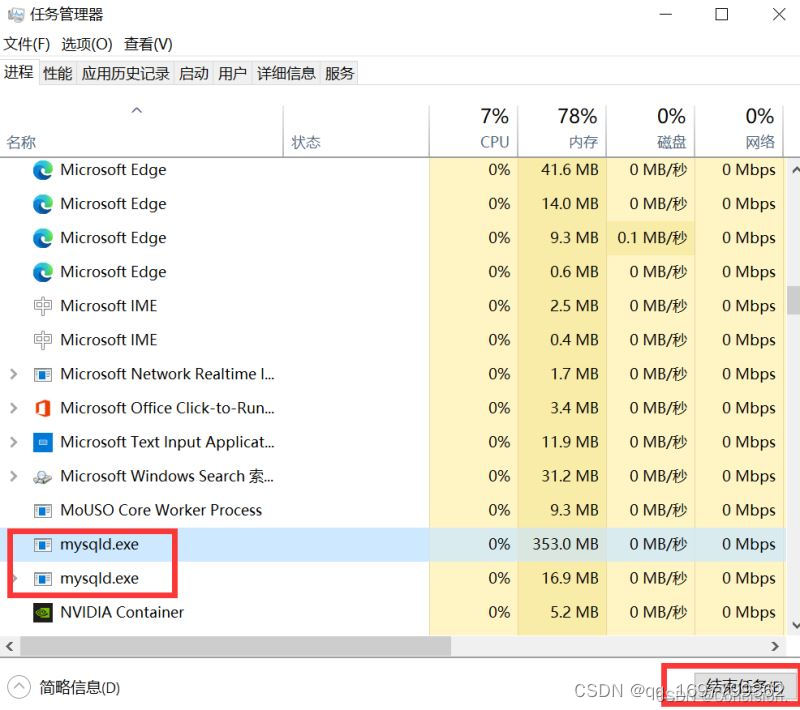Select the MoUSO Core Worker Process name
The image size is (800, 710).
161,511
